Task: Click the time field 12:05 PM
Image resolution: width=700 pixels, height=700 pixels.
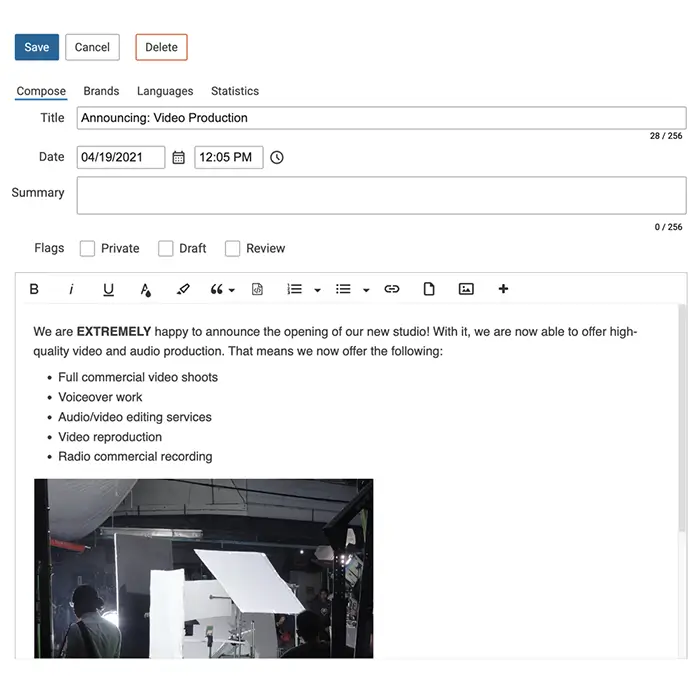Action: [x=229, y=157]
